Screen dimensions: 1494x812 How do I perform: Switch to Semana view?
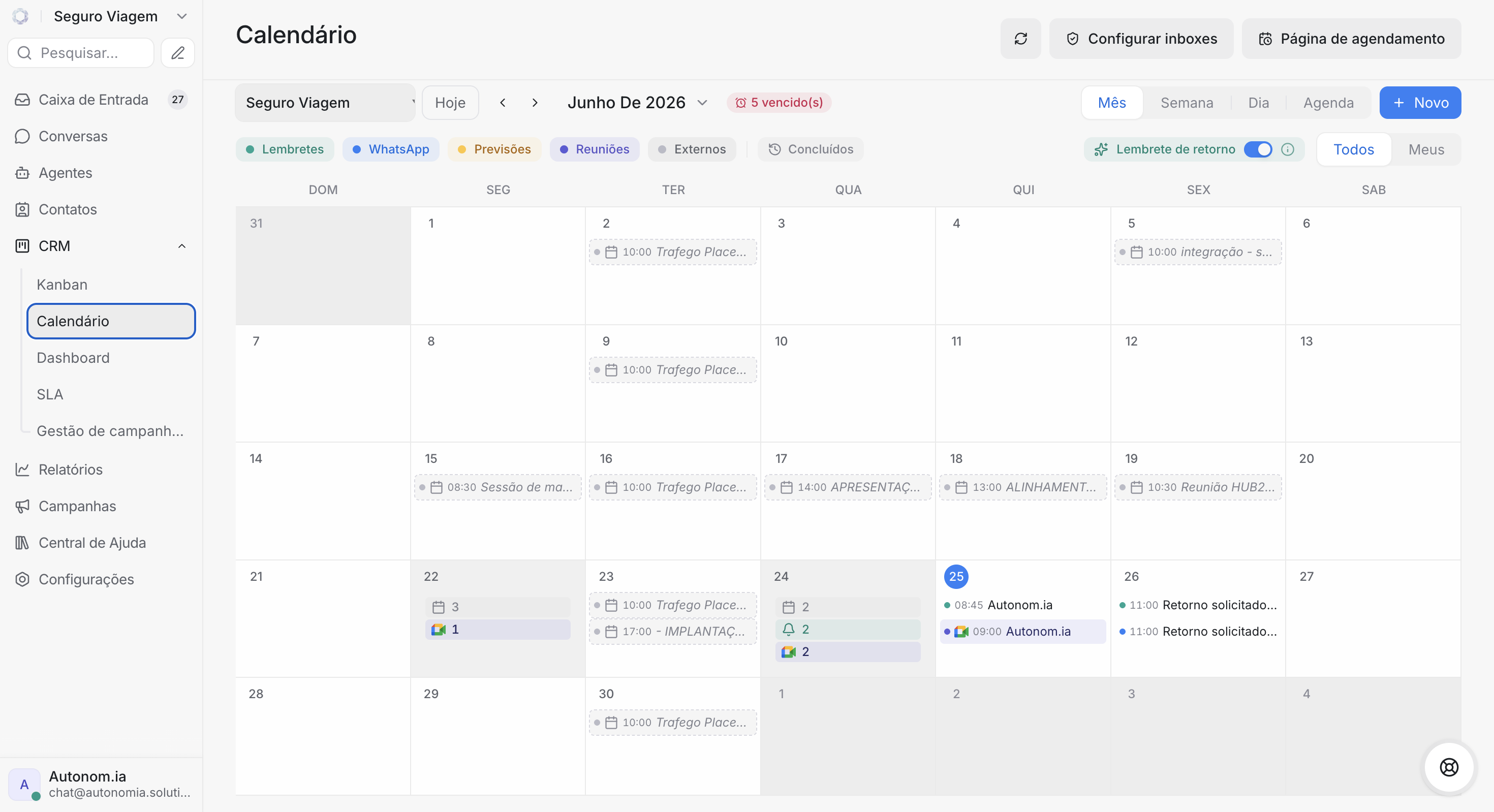tap(1187, 103)
